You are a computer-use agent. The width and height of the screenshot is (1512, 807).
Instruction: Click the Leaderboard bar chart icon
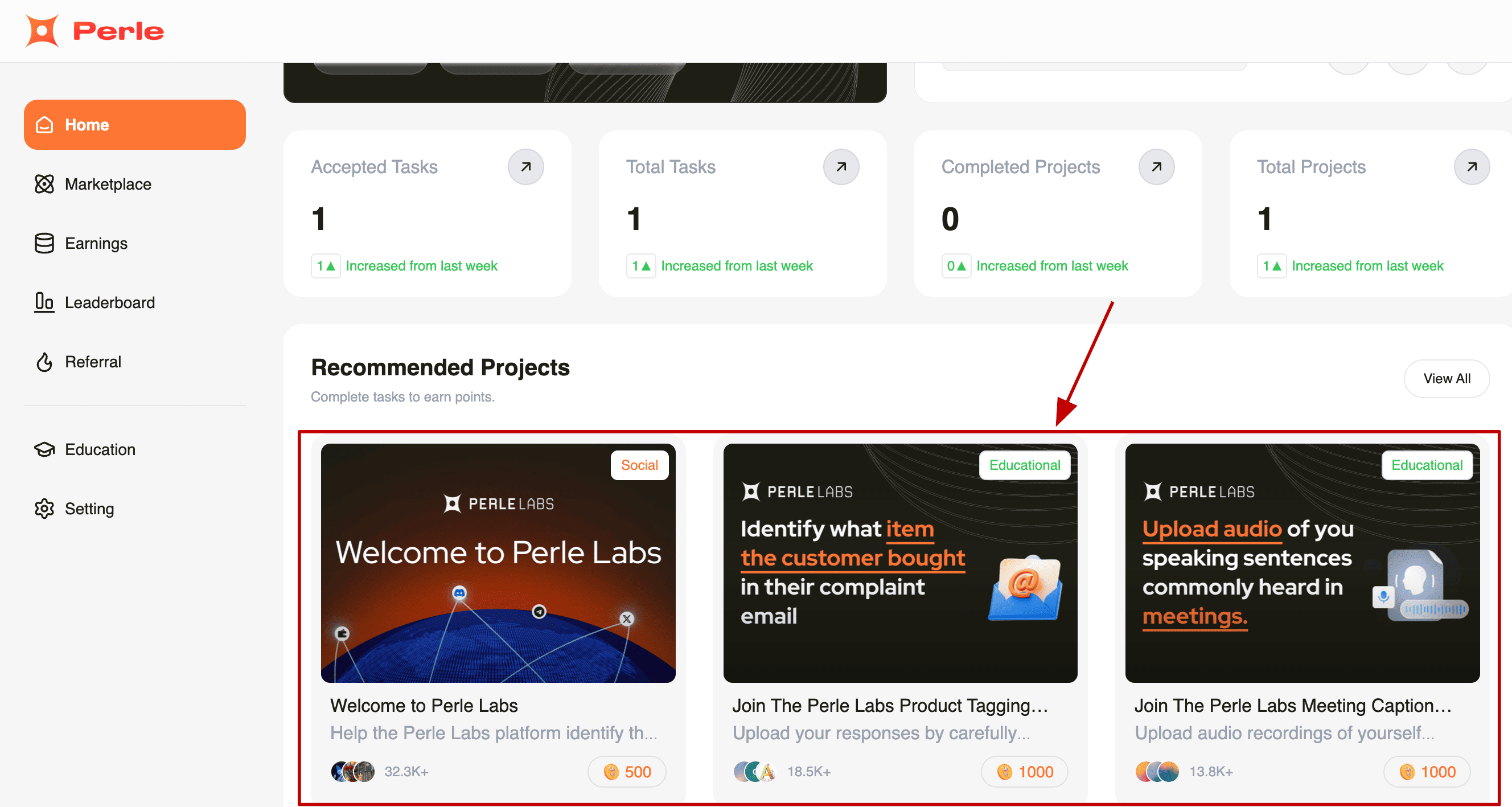coord(44,302)
